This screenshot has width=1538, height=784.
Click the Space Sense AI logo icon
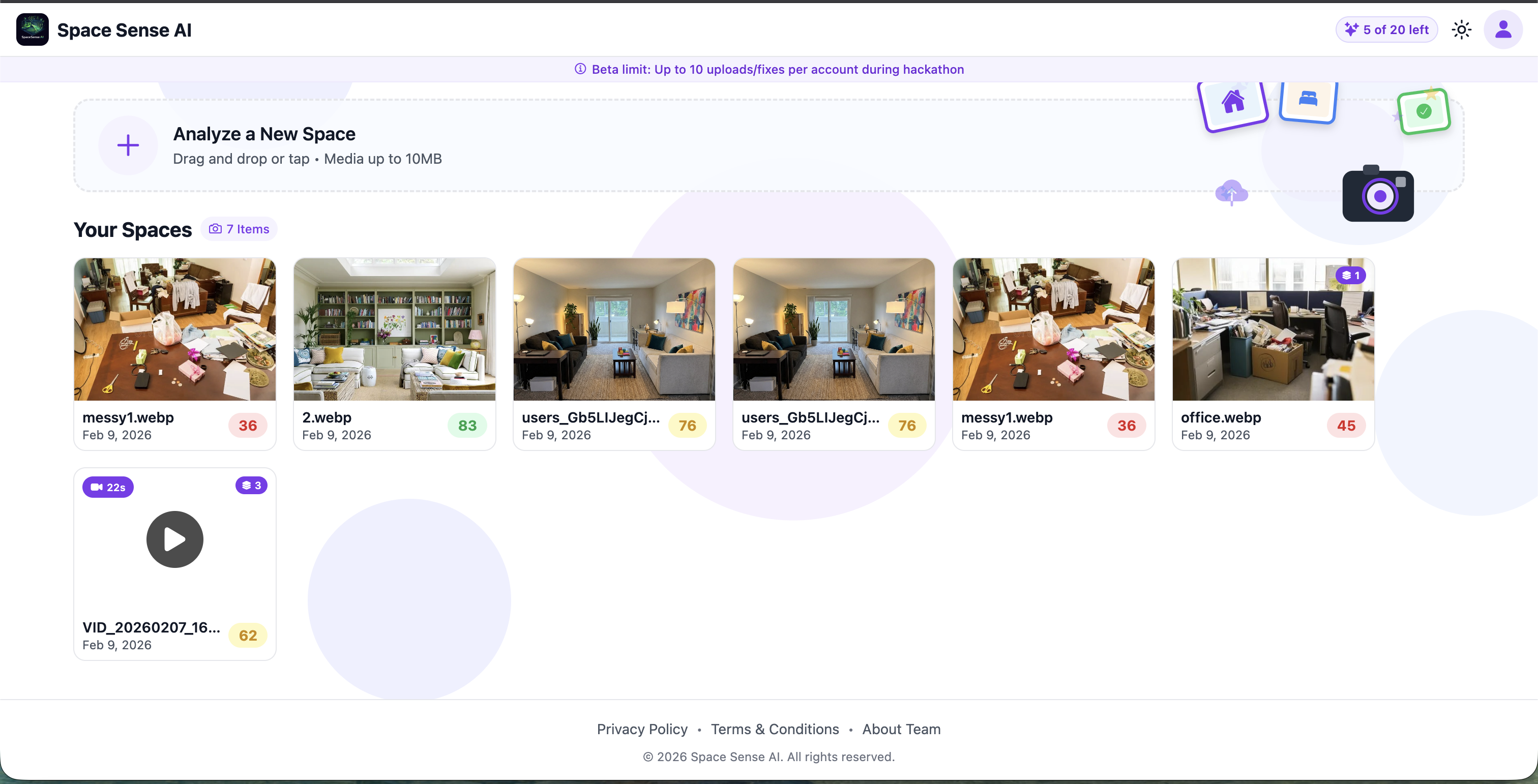click(x=32, y=30)
